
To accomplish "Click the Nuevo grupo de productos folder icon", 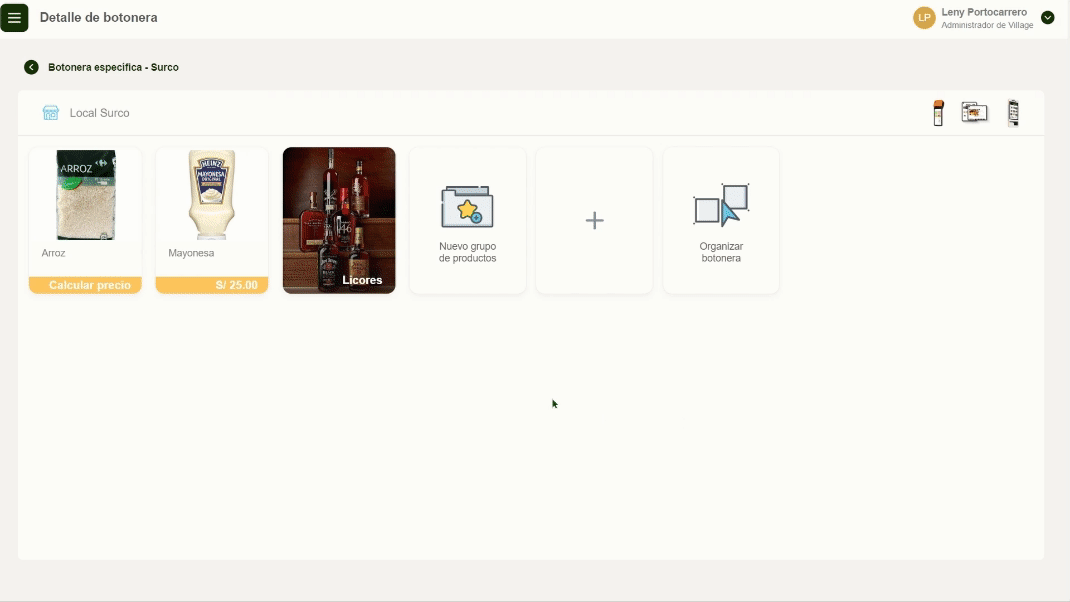I will point(467,207).
